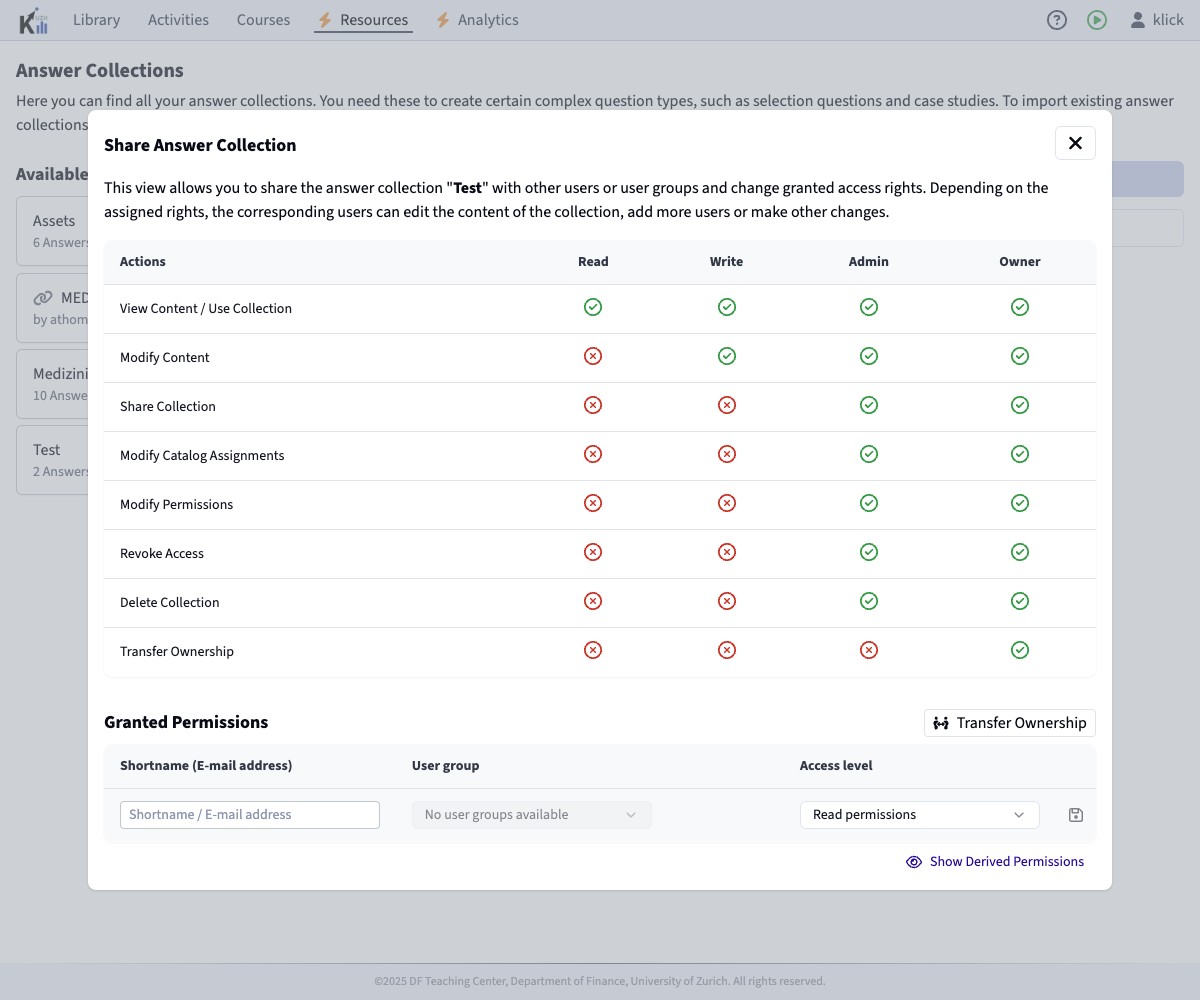Open the Activities tab

point(178,20)
